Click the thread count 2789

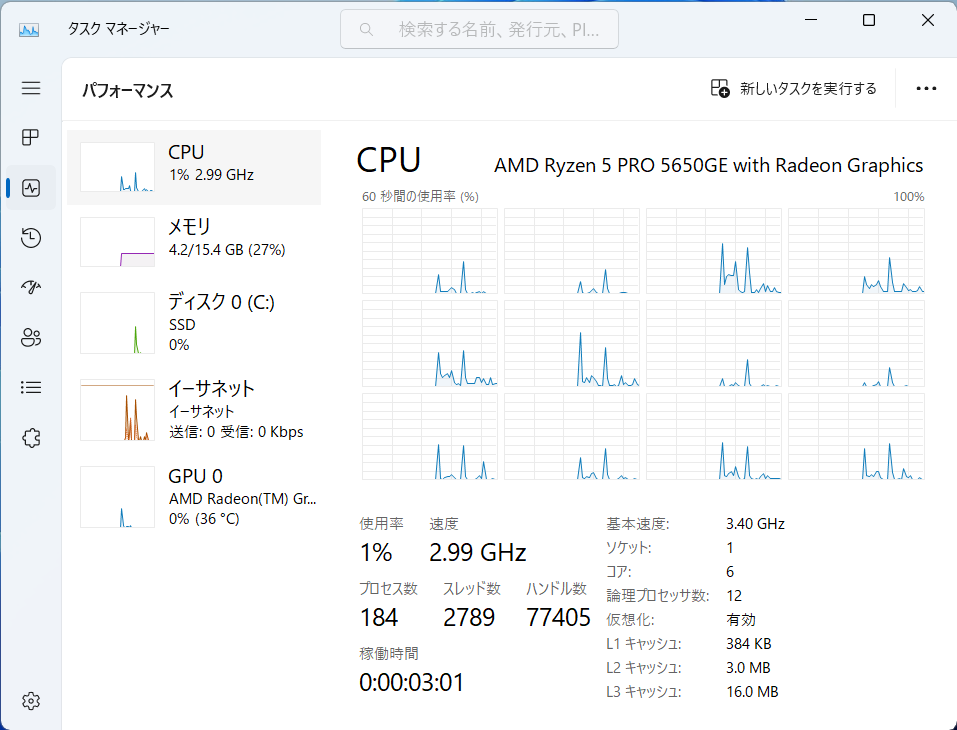click(469, 617)
